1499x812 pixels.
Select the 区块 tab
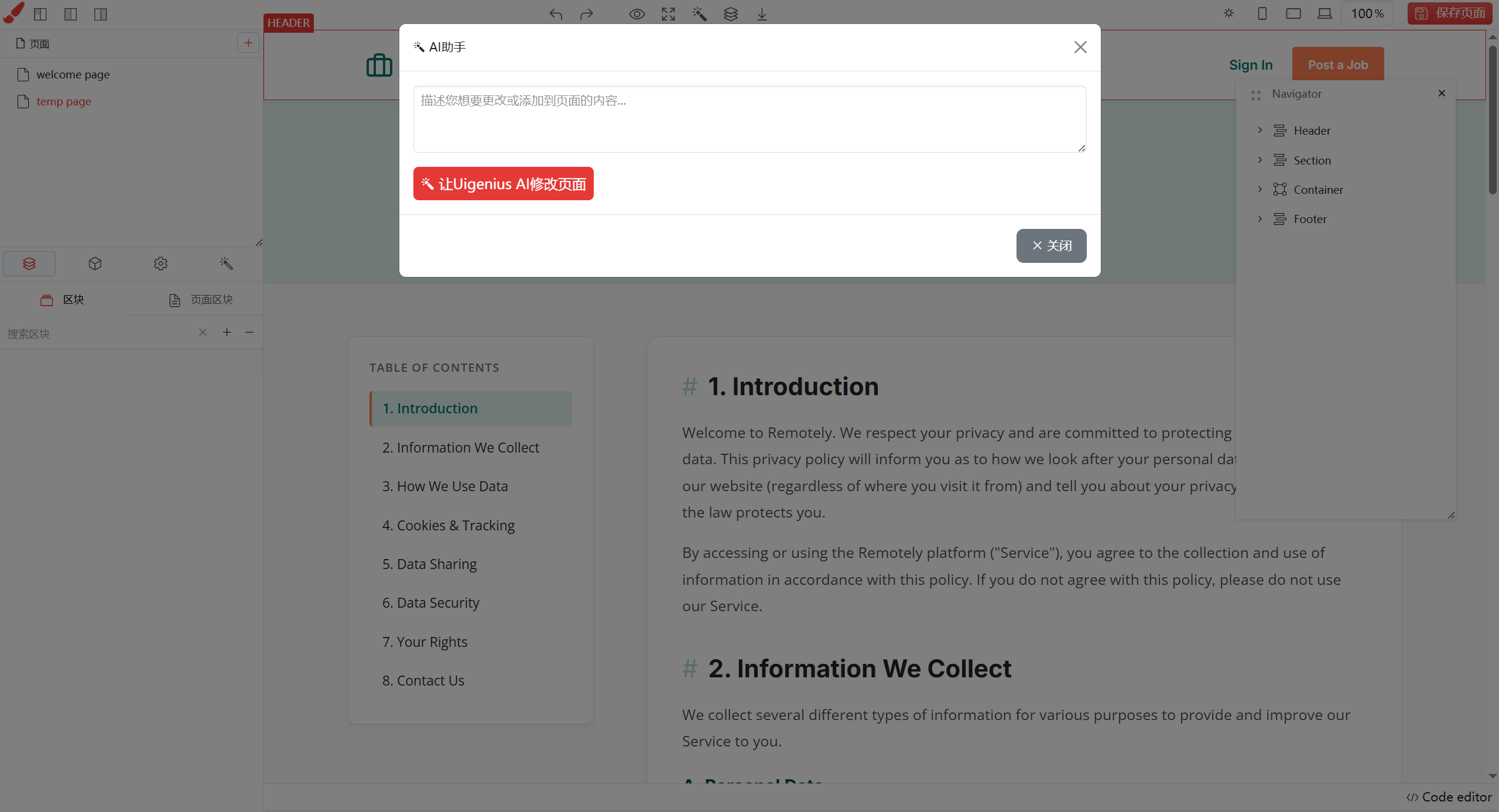click(62, 300)
